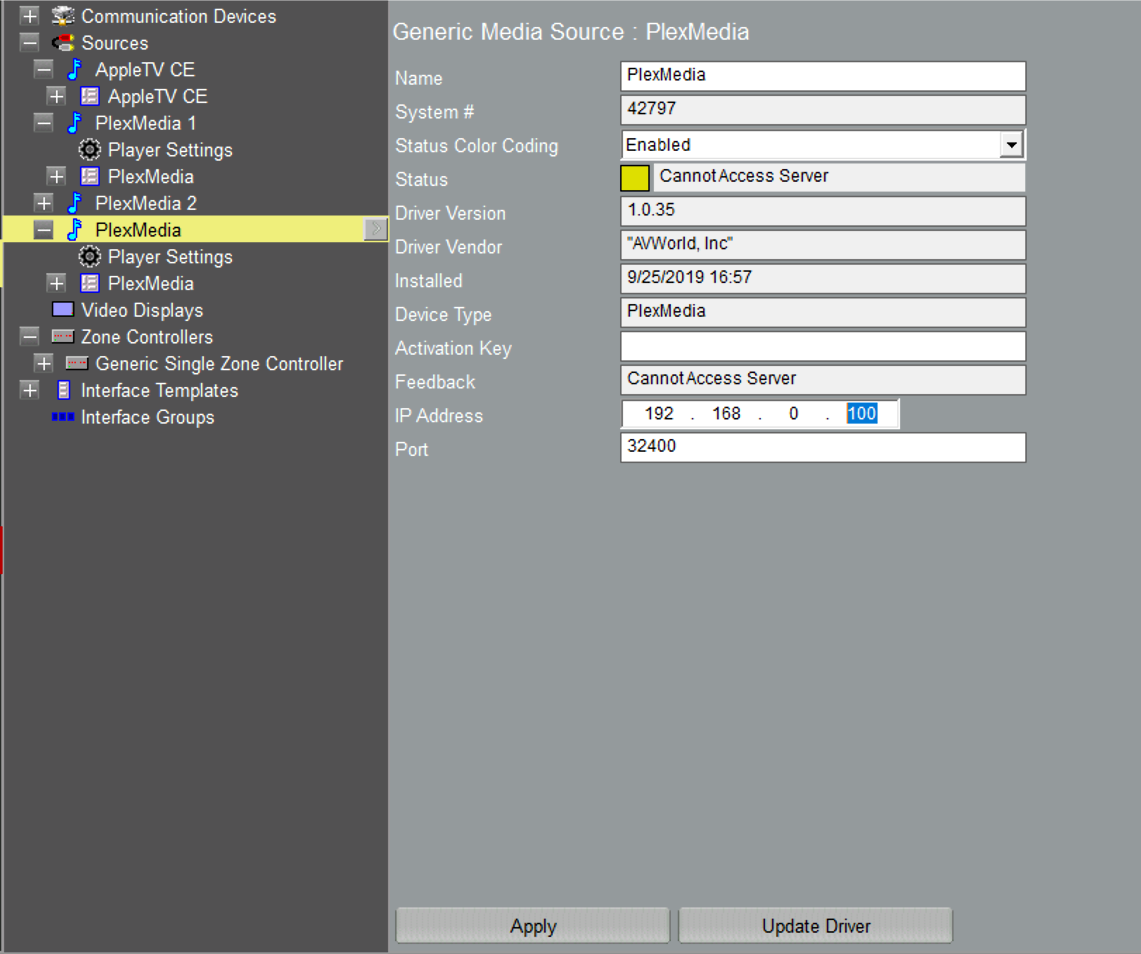Click the Apply button

click(x=533, y=926)
